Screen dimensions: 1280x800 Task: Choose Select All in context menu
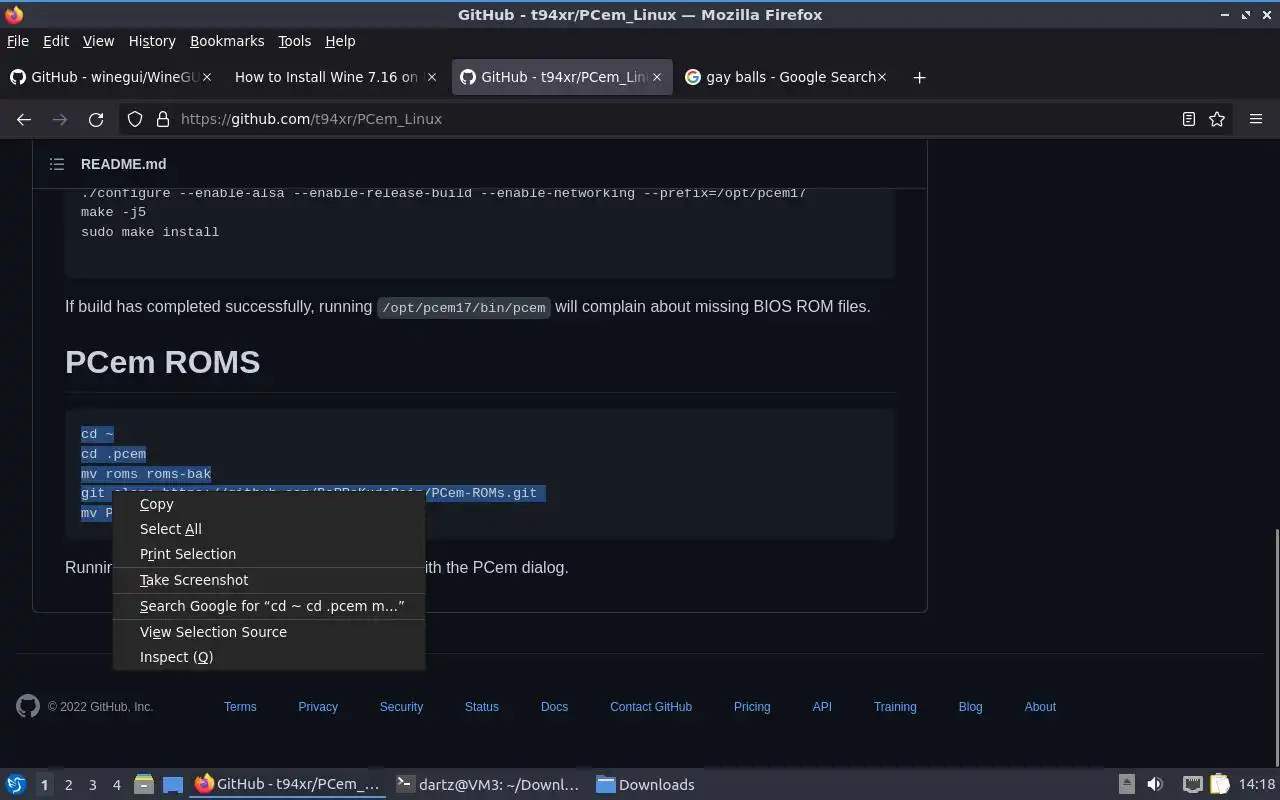[x=268, y=529]
